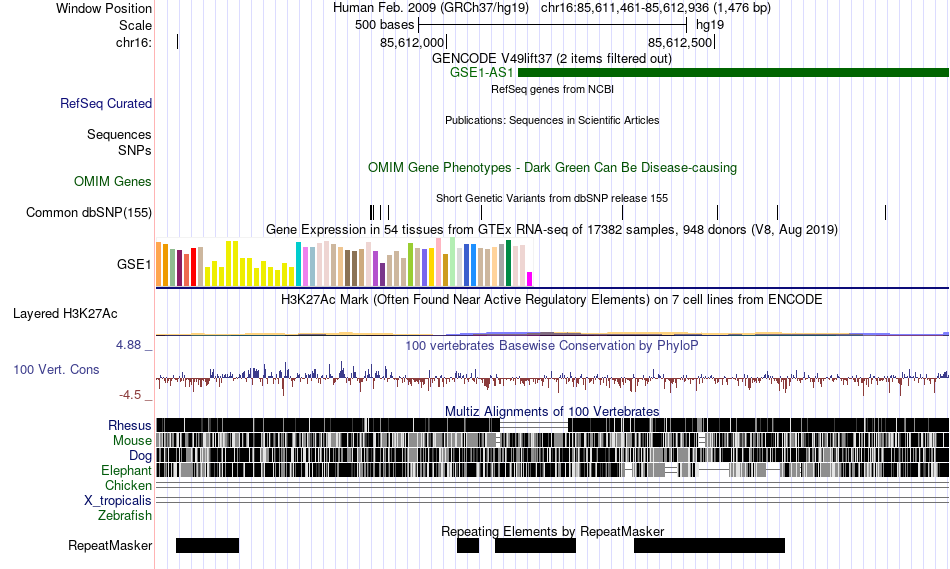Click the -4.5 conservation minimum value
The height and width of the screenshot is (569, 950).
pyautogui.click(x=130, y=395)
